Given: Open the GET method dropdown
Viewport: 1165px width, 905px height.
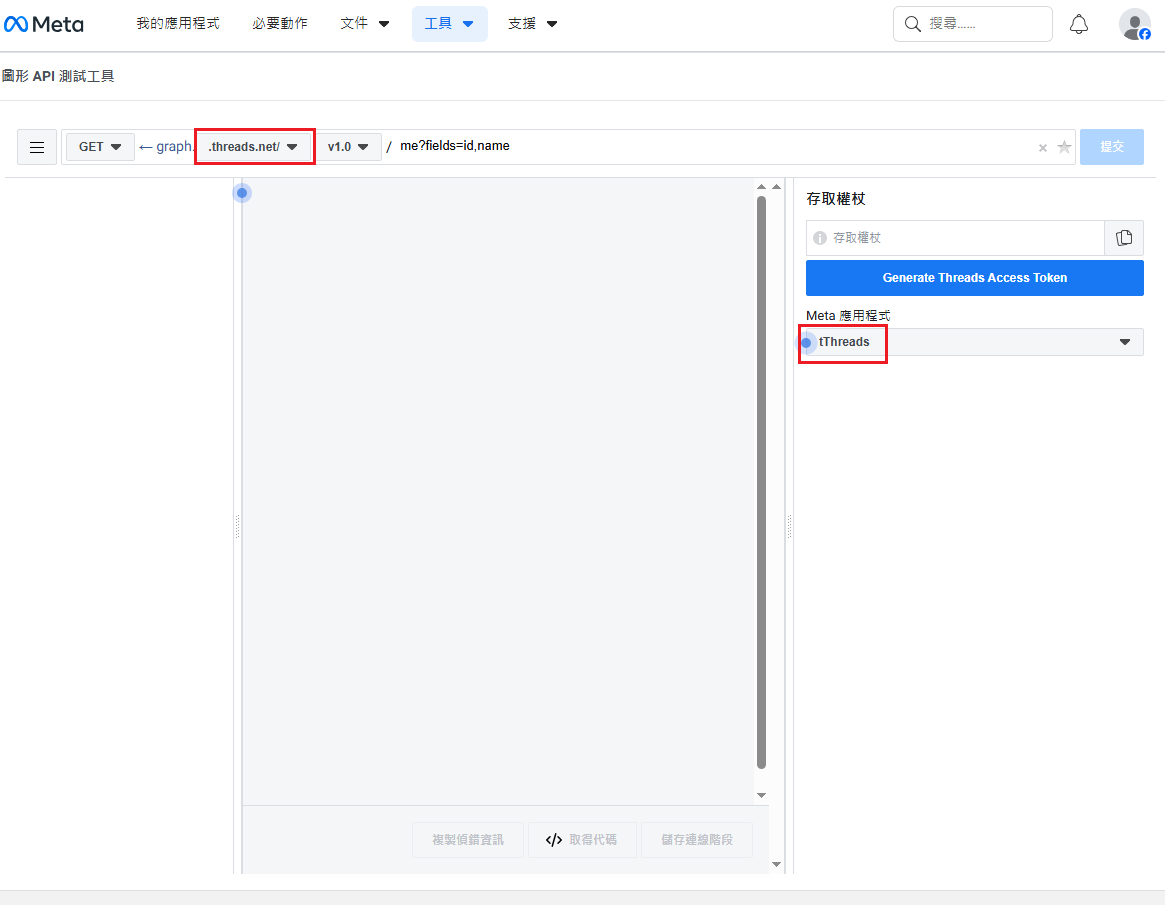Looking at the screenshot, I should pos(100,147).
